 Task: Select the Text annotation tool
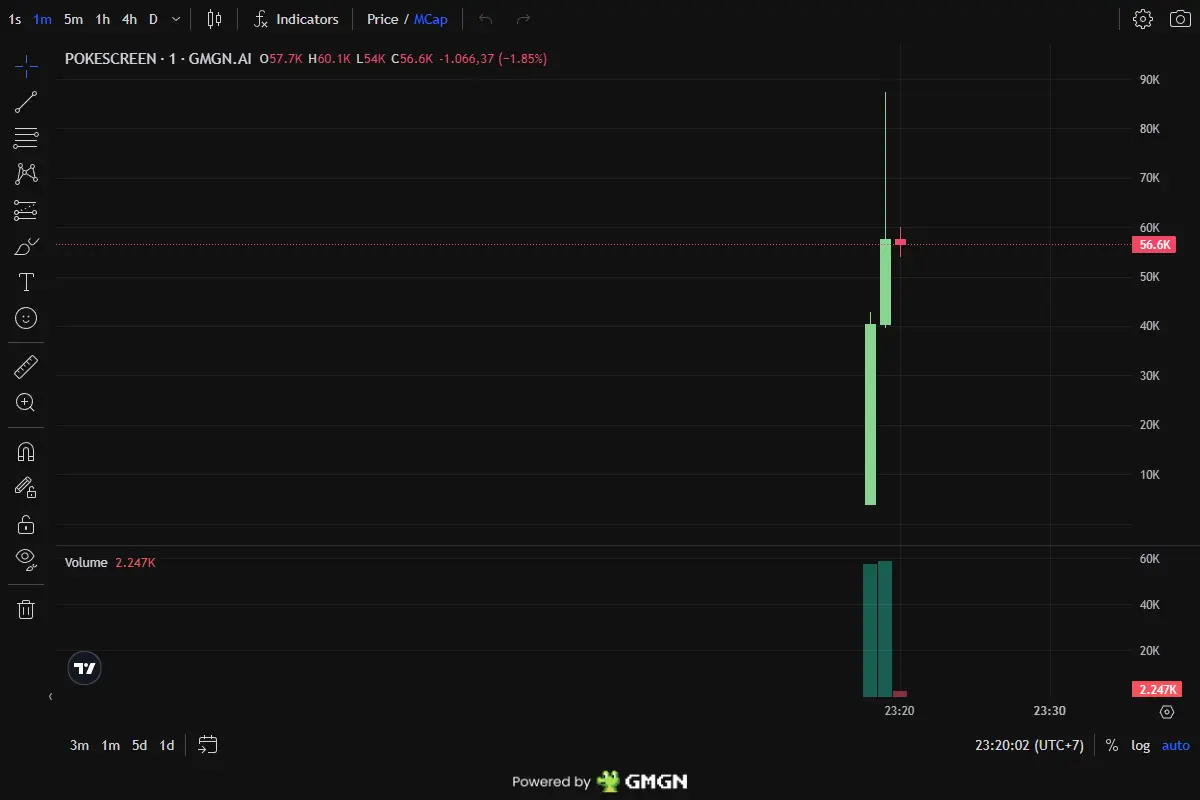26,282
